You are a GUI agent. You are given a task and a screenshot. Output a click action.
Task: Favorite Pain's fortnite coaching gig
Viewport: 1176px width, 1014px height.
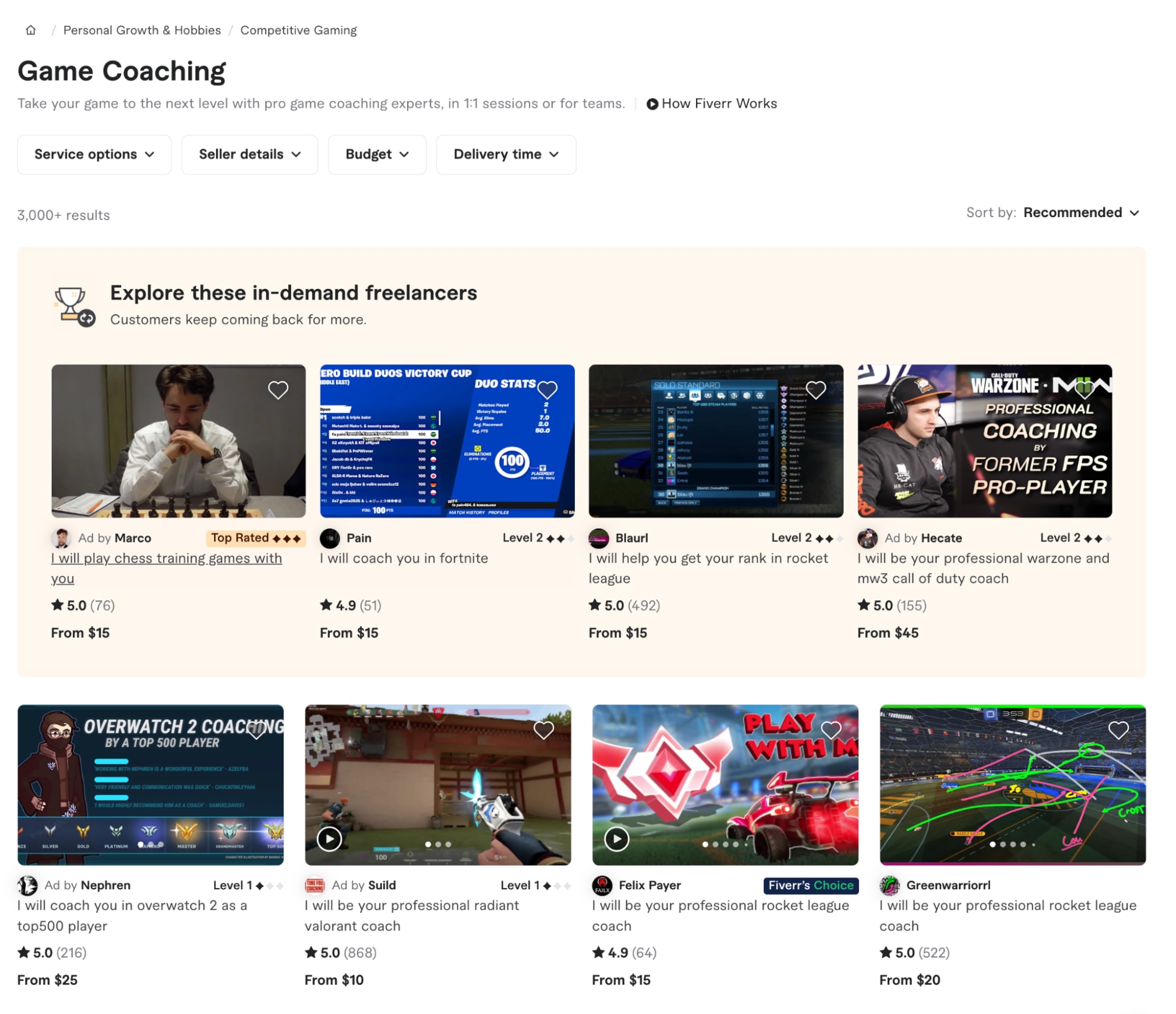click(x=547, y=390)
